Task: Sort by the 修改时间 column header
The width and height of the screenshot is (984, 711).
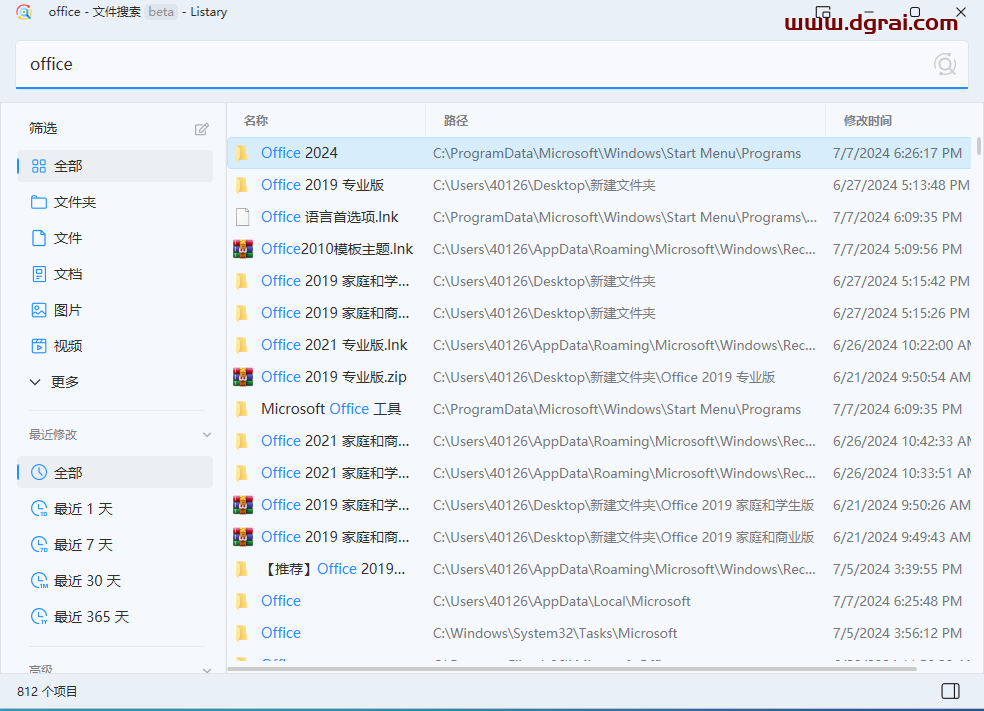Action: 868,120
